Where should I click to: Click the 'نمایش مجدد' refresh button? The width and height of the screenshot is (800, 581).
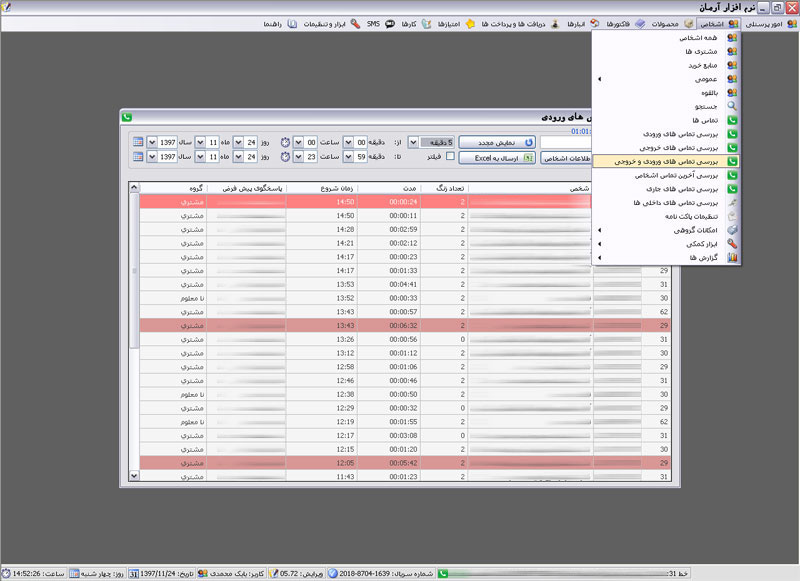tap(497, 142)
